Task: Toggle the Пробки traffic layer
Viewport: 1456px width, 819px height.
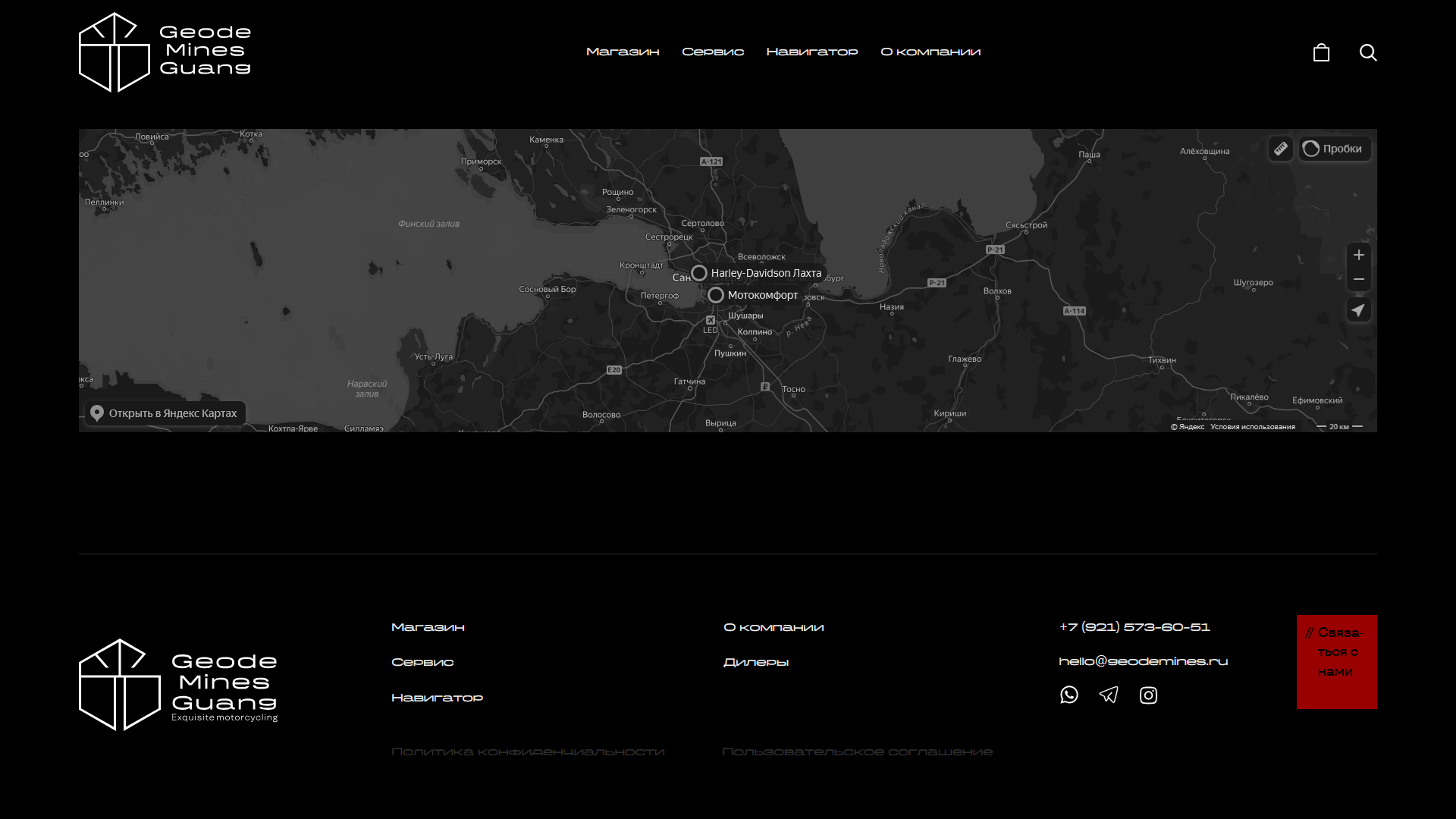Action: pyautogui.click(x=1334, y=149)
